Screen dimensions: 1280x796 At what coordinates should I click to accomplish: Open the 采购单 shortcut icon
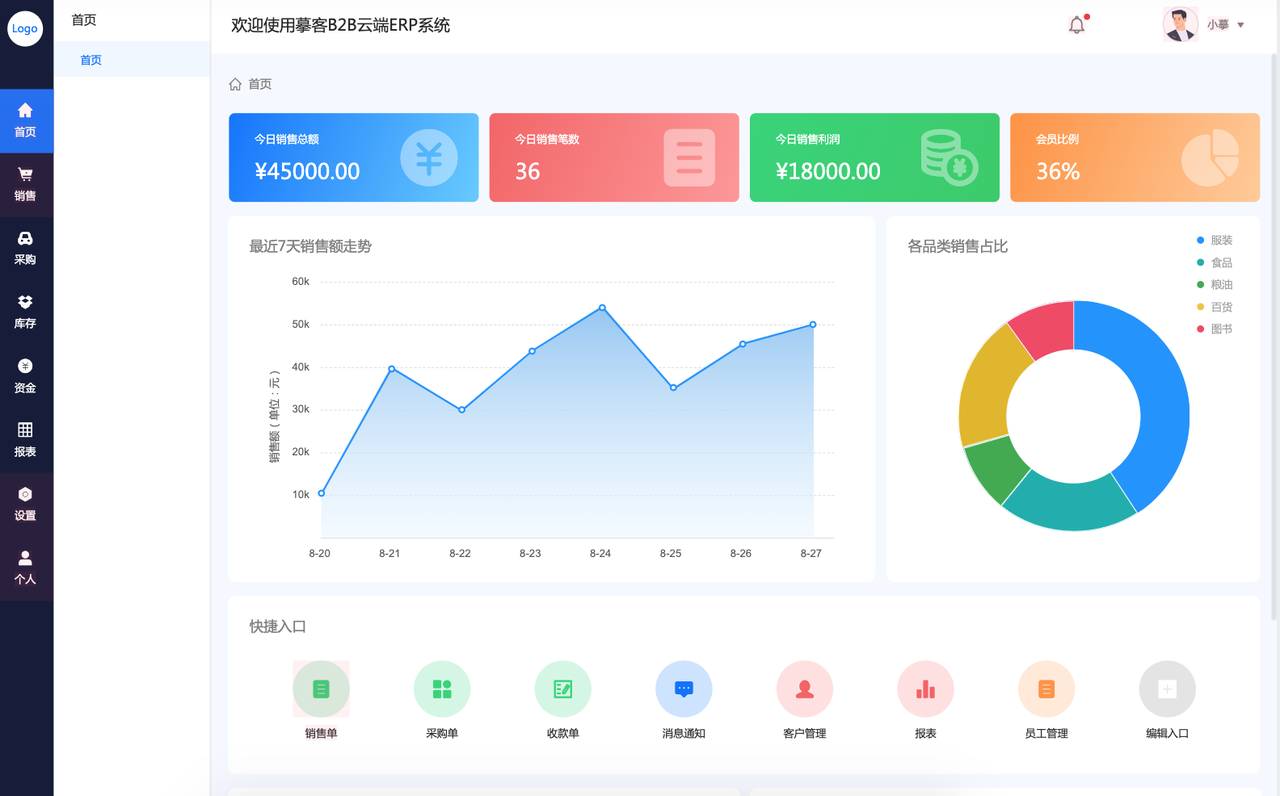[442, 689]
